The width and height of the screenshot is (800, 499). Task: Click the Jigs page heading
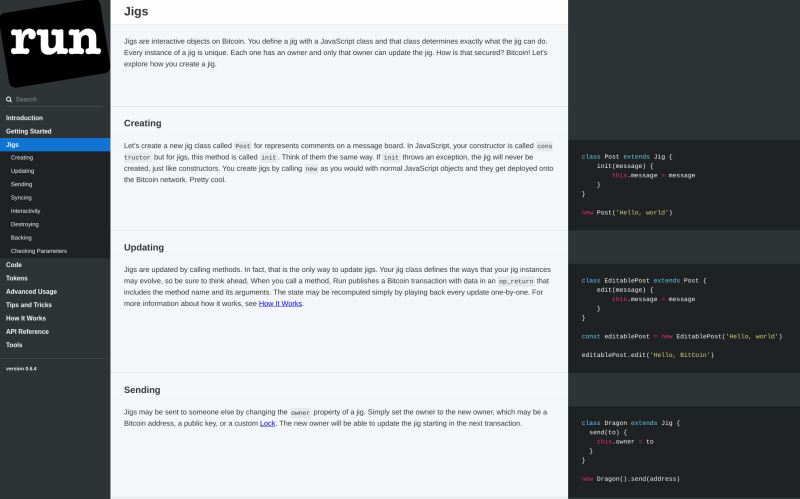tap(136, 11)
